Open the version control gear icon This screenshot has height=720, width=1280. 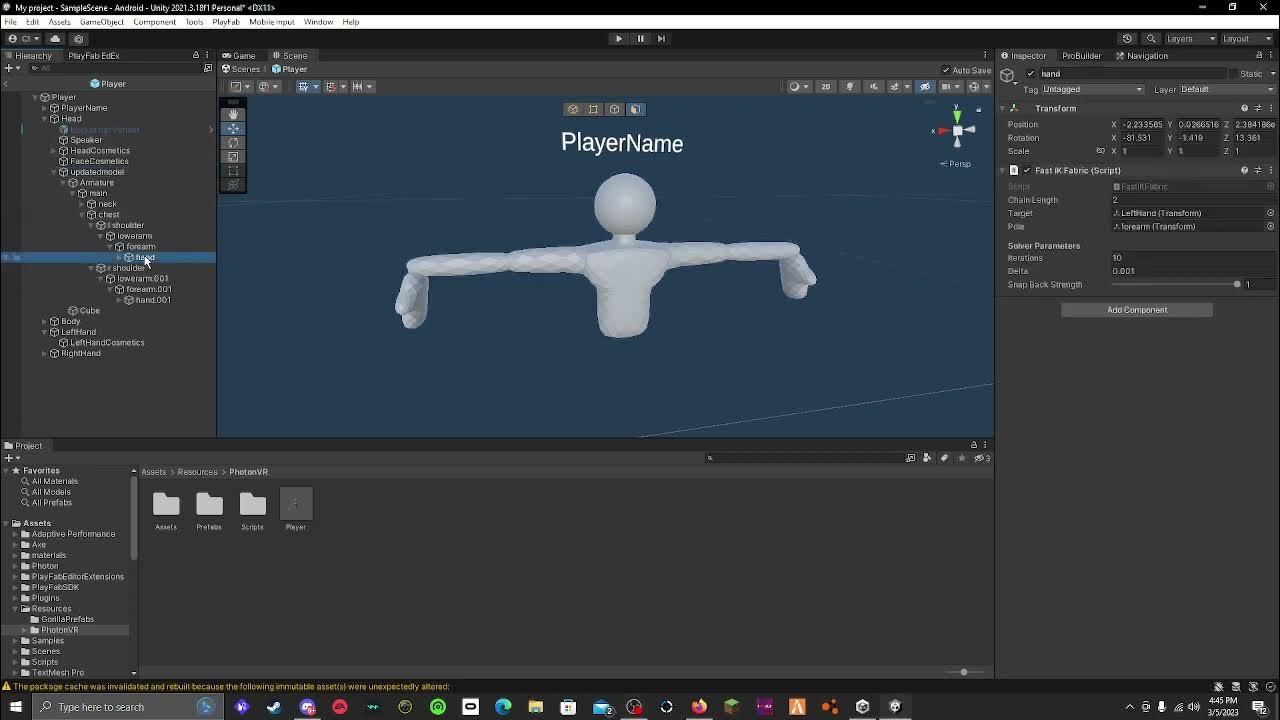78,38
